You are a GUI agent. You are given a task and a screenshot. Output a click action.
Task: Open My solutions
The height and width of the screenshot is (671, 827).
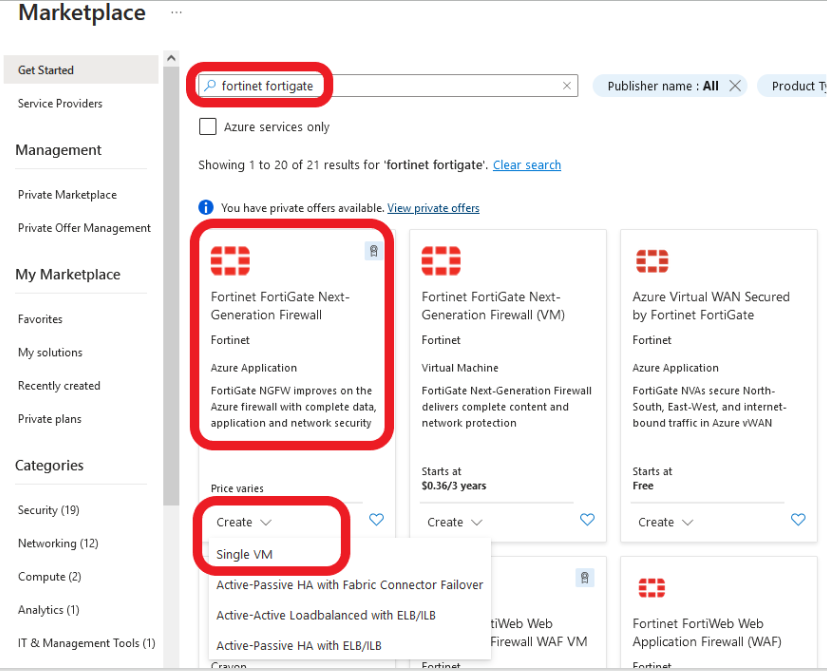(x=50, y=352)
